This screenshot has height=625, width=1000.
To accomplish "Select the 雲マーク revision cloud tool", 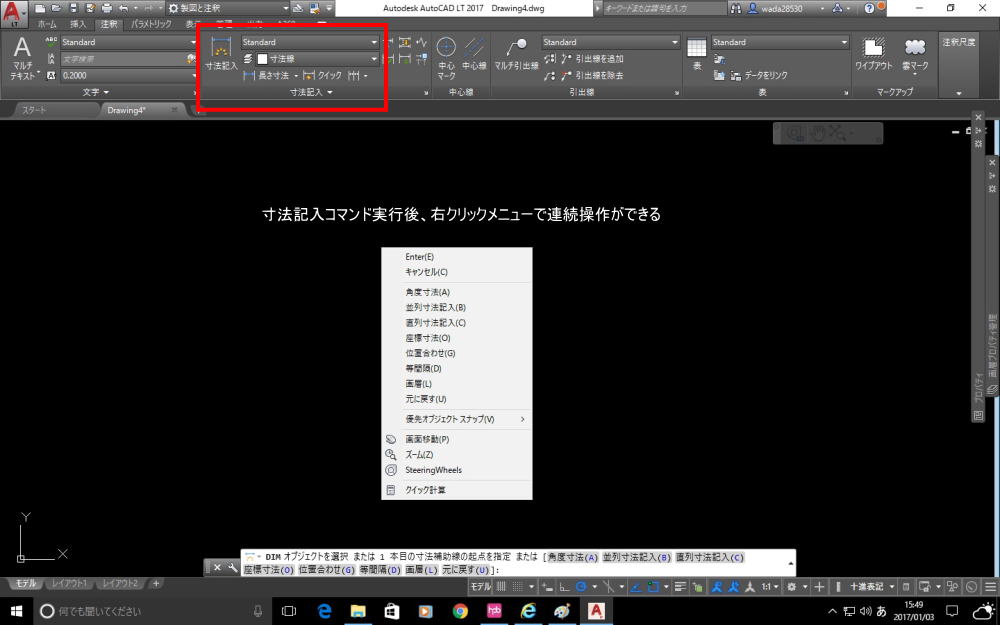I will (x=915, y=55).
